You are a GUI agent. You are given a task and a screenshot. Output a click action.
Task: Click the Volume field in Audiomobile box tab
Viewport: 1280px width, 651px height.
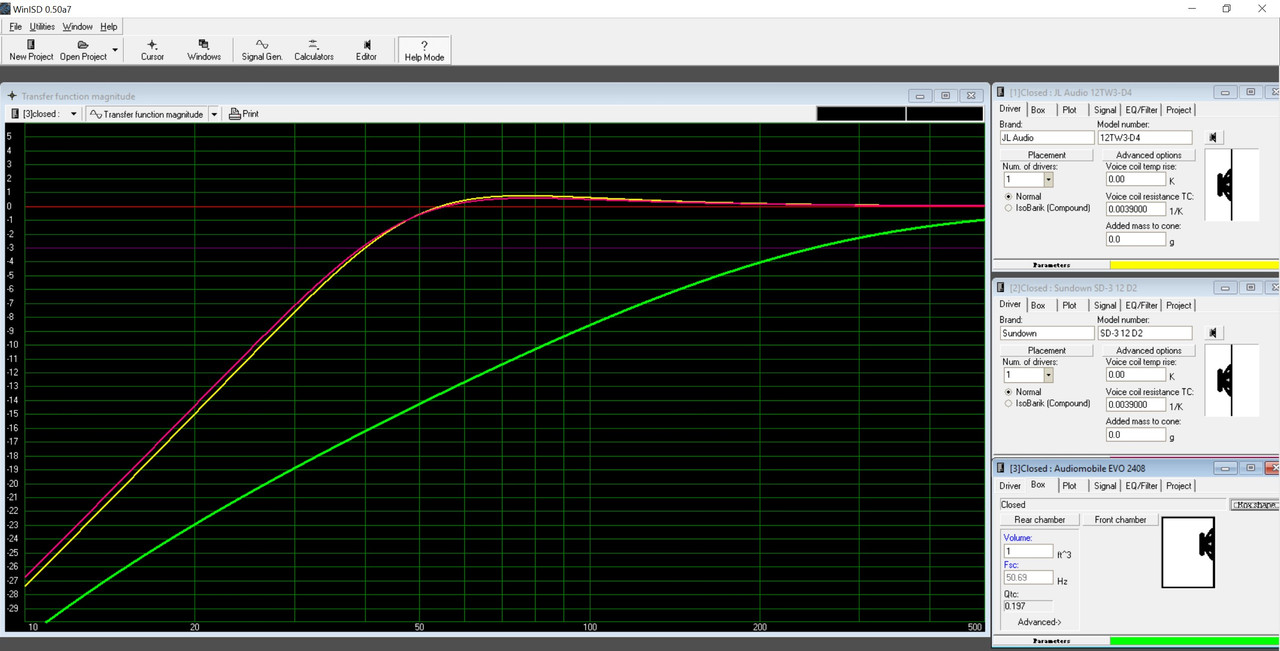point(1028,551)
